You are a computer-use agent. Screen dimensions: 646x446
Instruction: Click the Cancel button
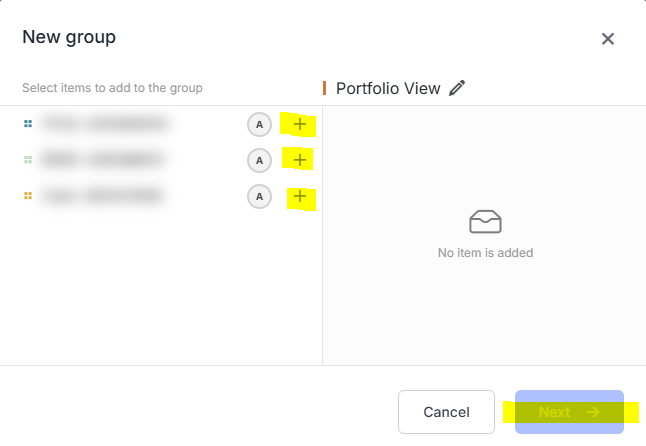point(446,412)
